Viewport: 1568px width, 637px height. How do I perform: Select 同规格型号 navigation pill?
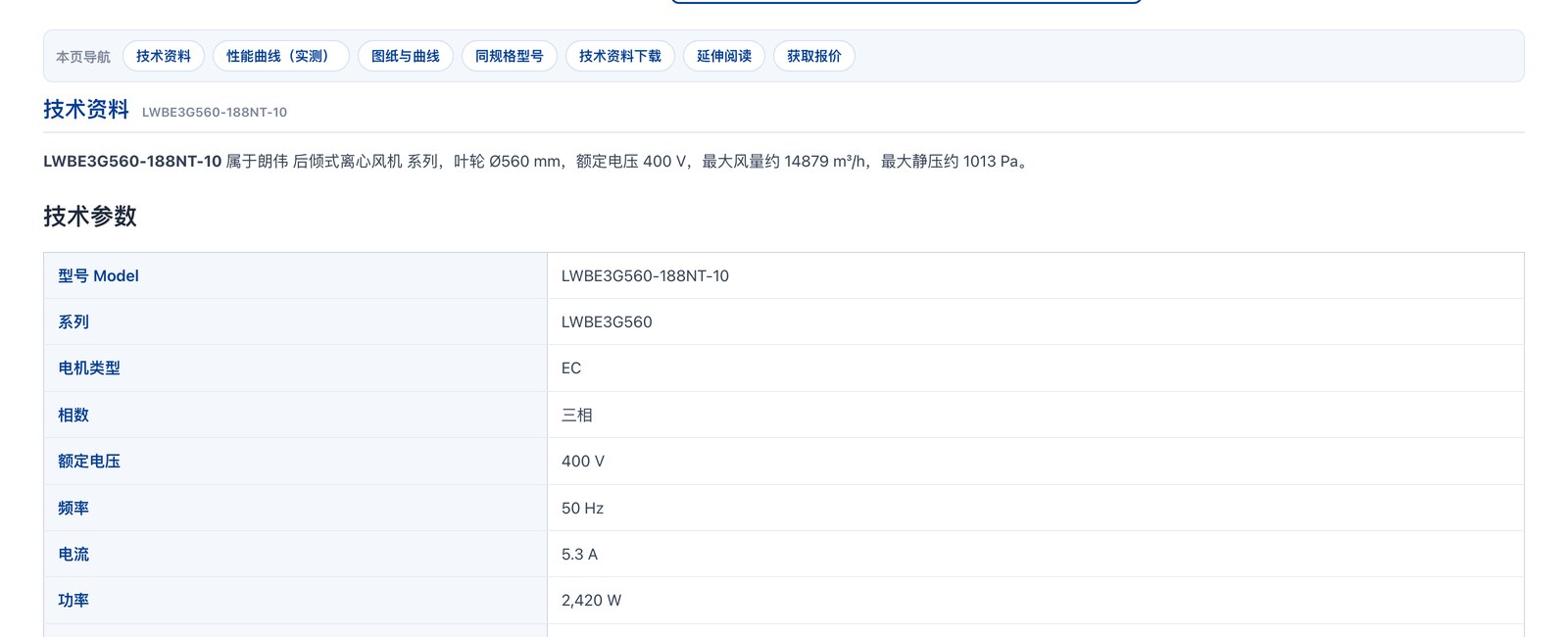click(510, 56)
